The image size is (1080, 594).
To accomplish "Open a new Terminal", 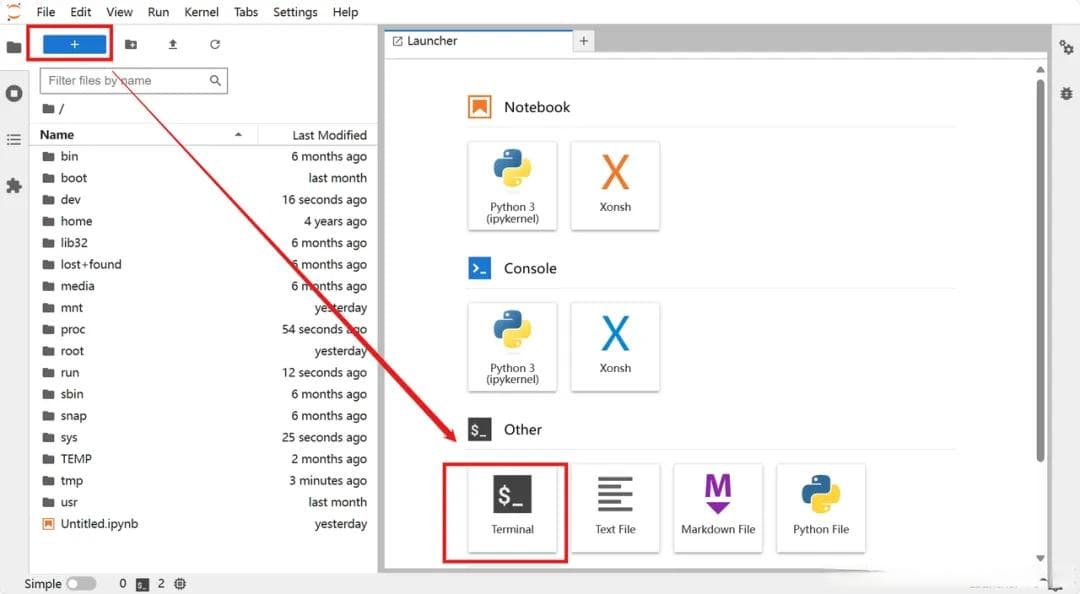I will [x=512, y=508].
